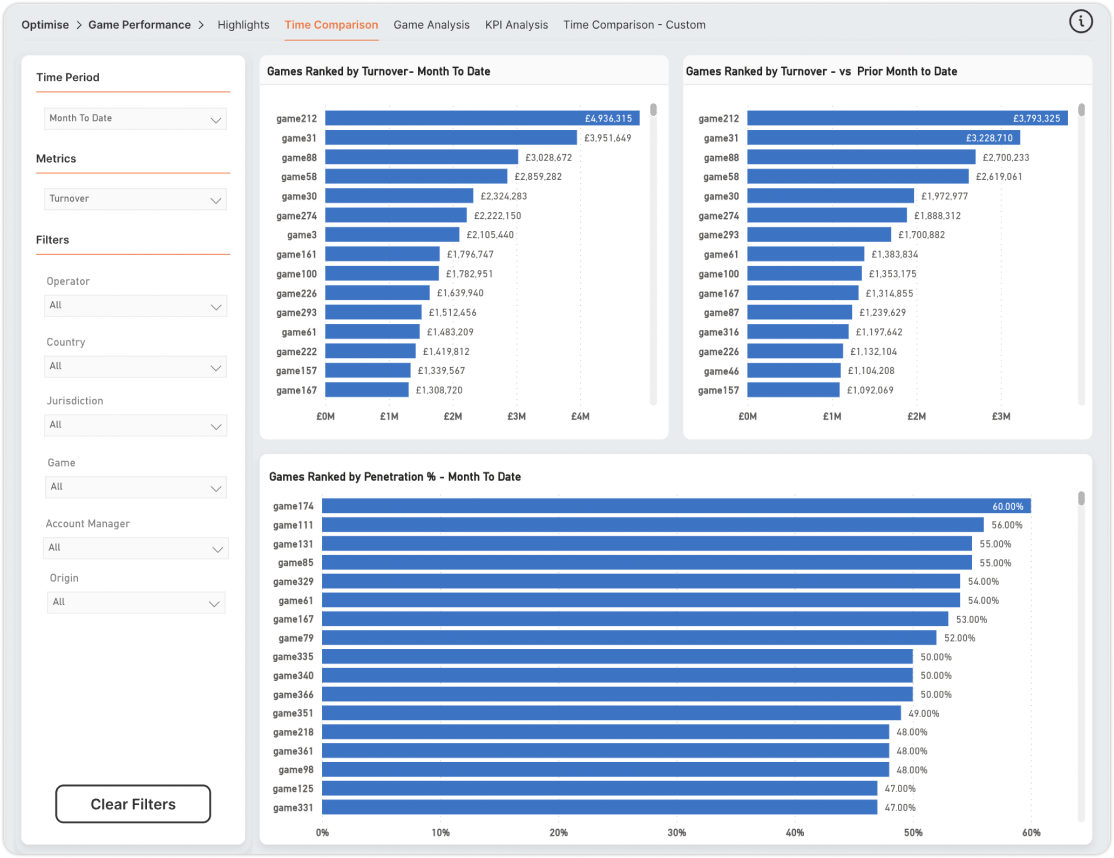The width and height of the screenshot is (1114, 858).
Task: Select the game174 bar at 60.00% penetration
Action: click(x=676, y=506)
